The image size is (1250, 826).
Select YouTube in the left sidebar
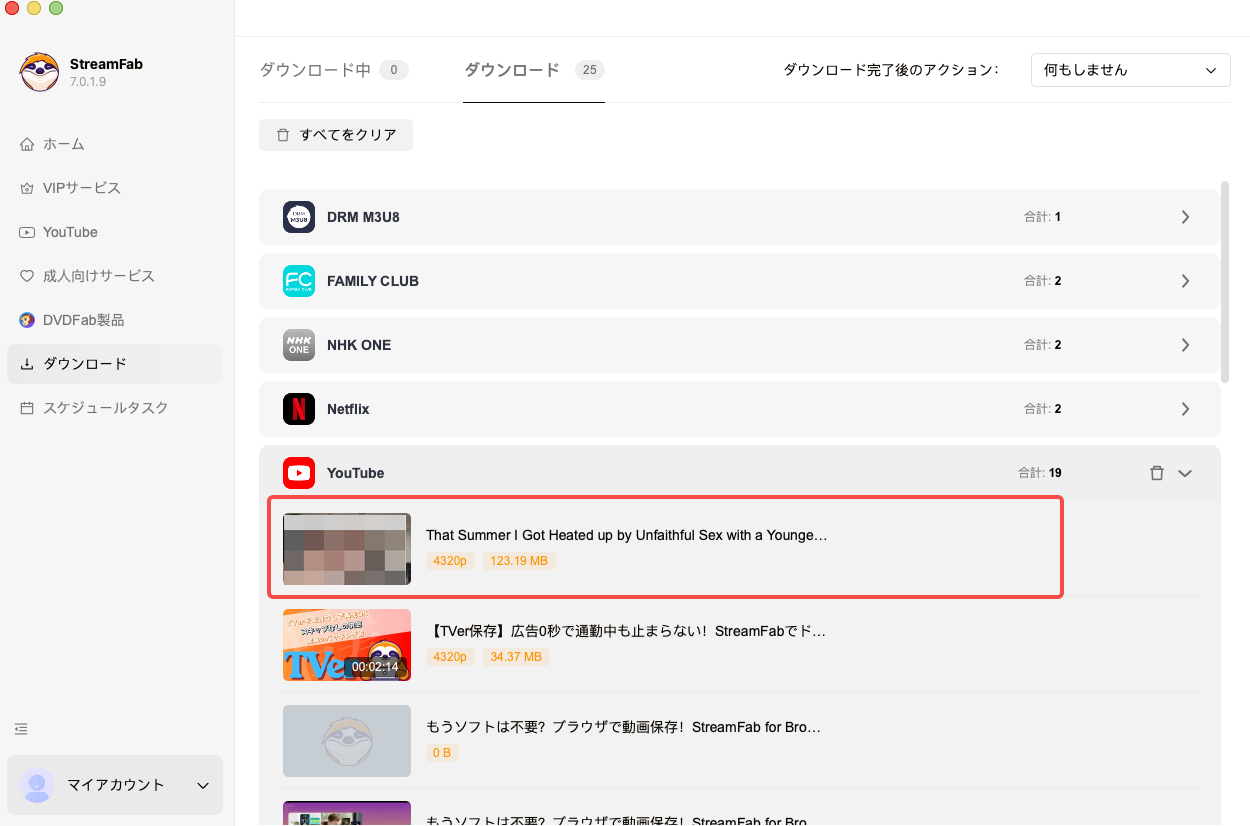pyautogui.click(x=115, y=232)
